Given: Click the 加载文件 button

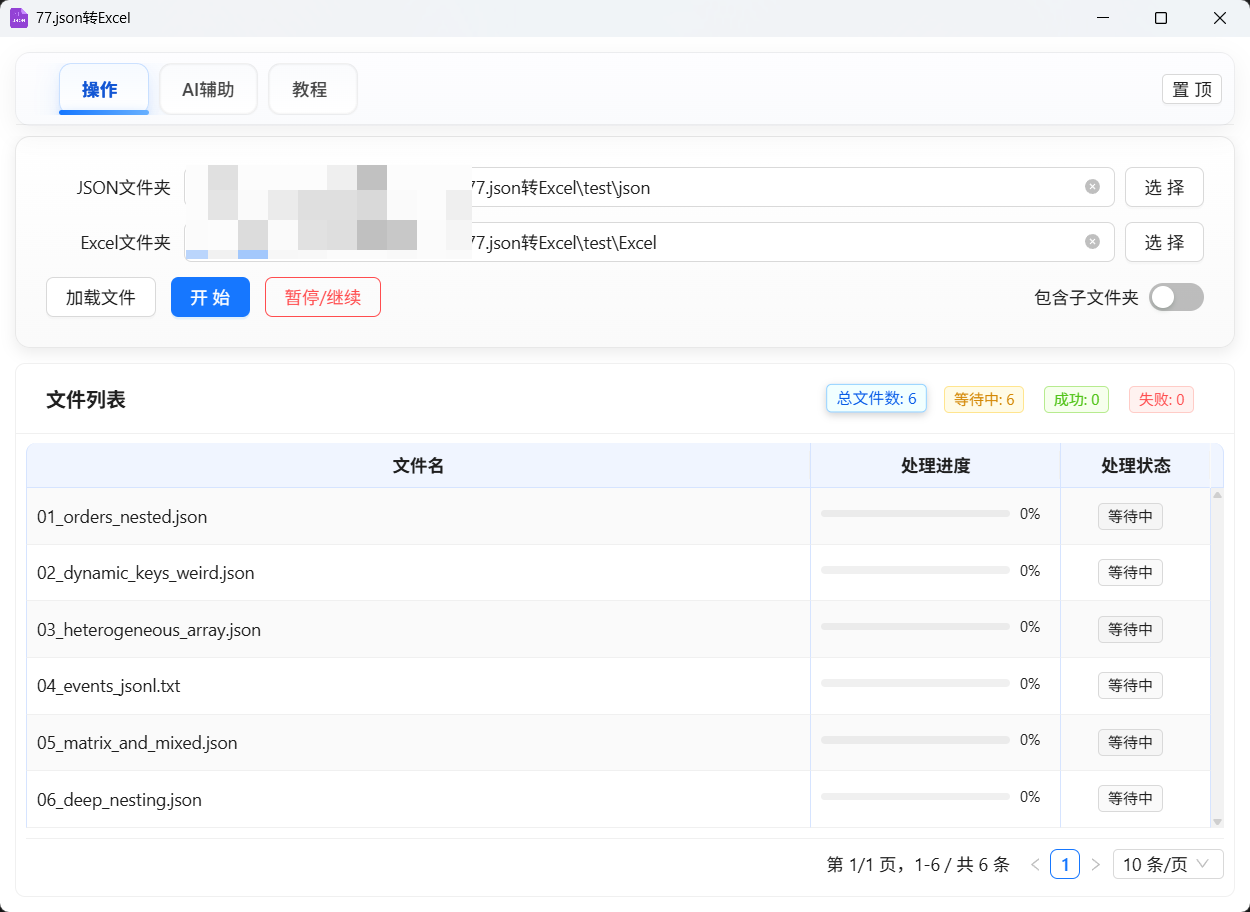Looking at the screenshot, I should point(101,297).
